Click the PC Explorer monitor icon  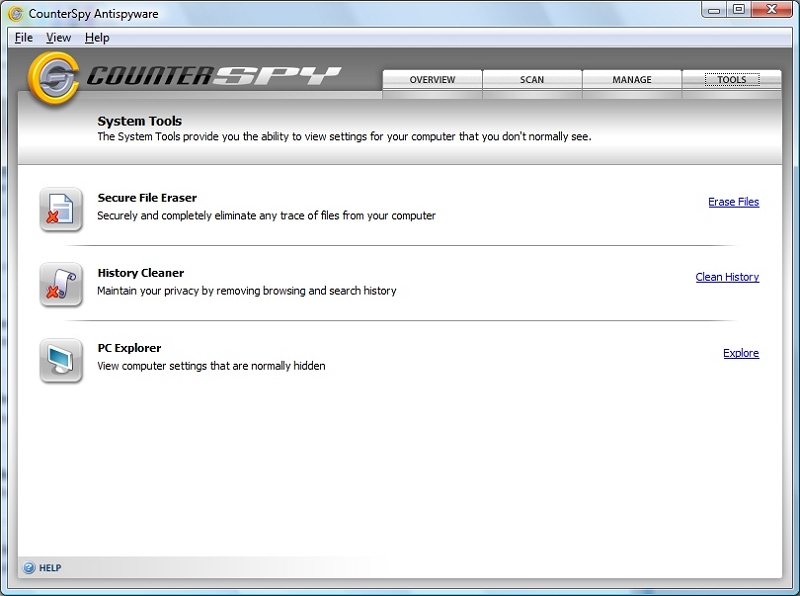click(x=61, y=360)
